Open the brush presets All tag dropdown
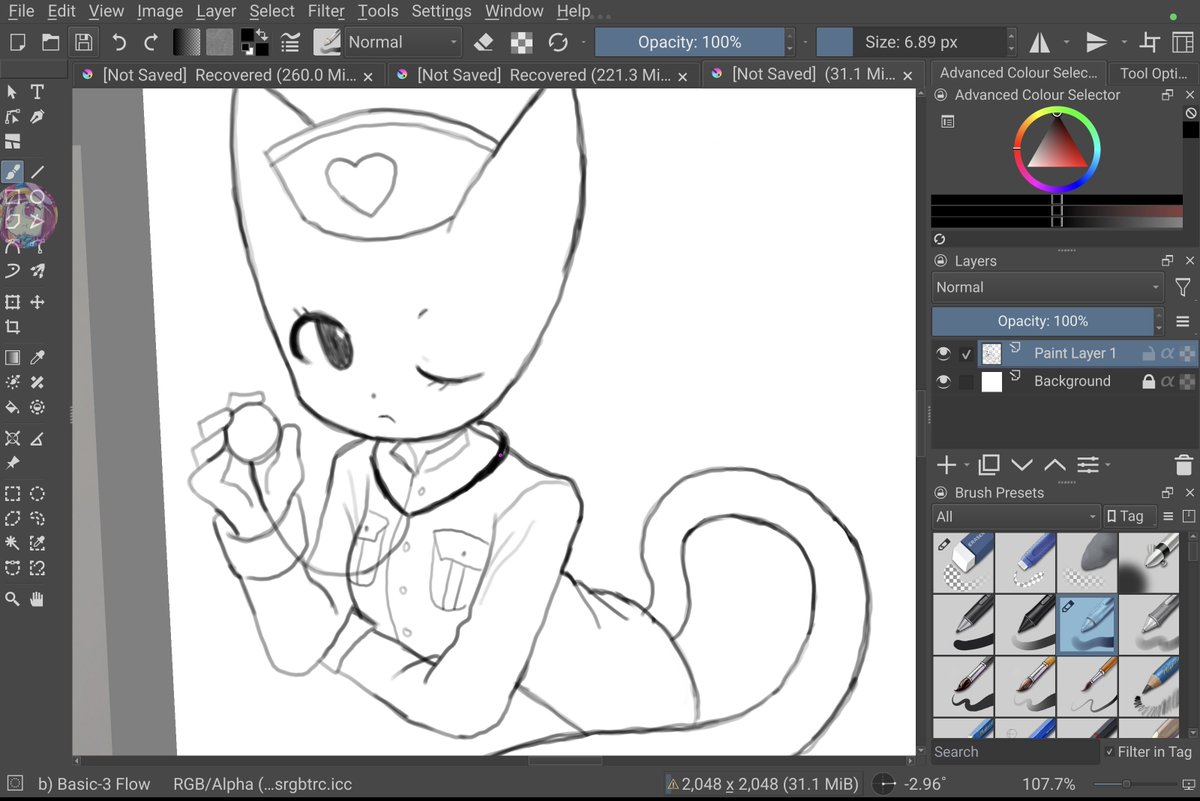The image size is (1200, 801). pyautogui.click(x=1015, y=517)
